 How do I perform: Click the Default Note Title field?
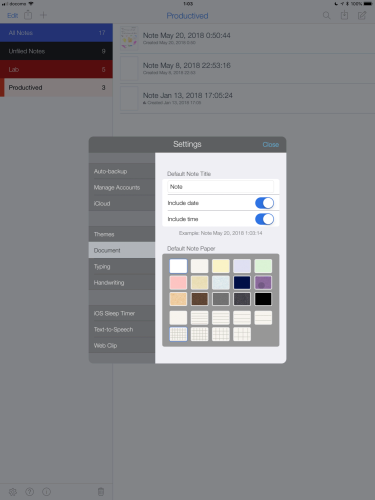click(221, 187)
